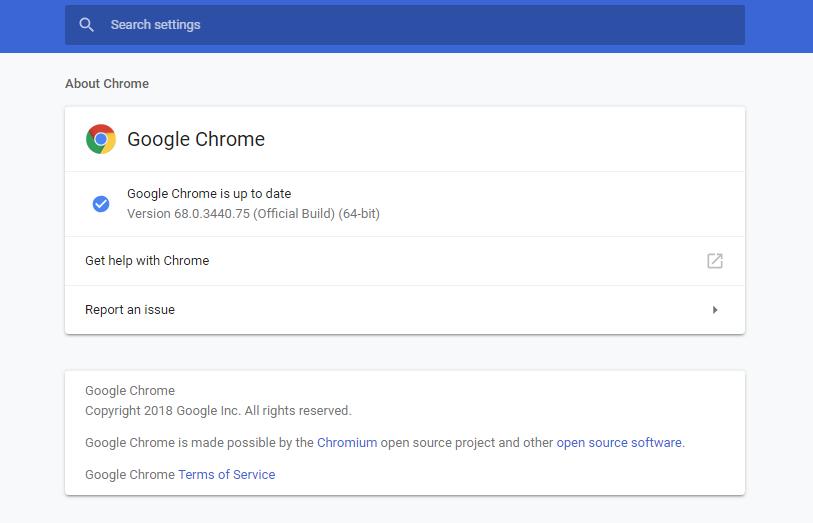The height and width of the screenshot is (523, 813).
Task: Click 'Google Chrome' text before Terms of Service
Action: 130,474
